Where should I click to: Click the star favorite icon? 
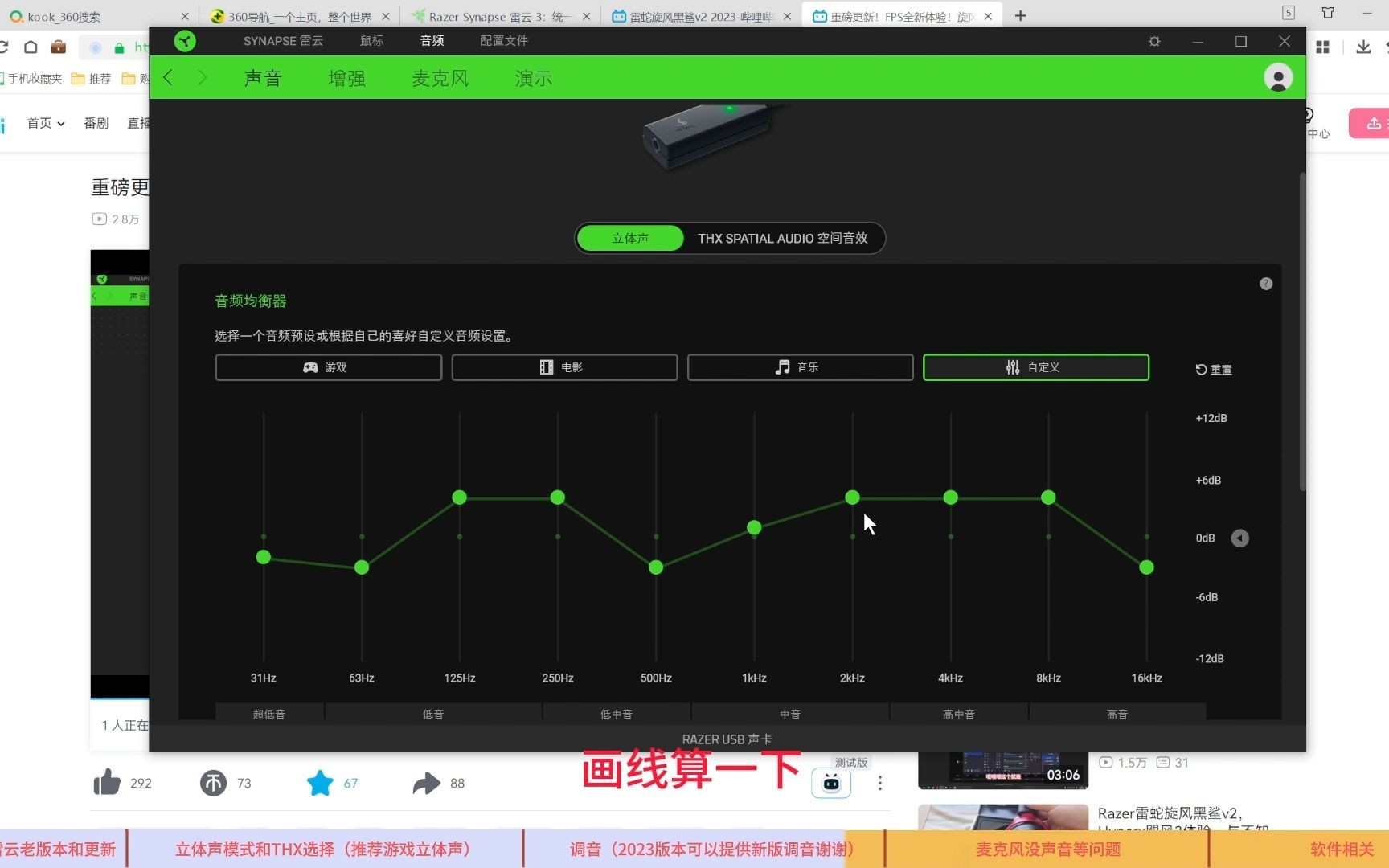320,783
